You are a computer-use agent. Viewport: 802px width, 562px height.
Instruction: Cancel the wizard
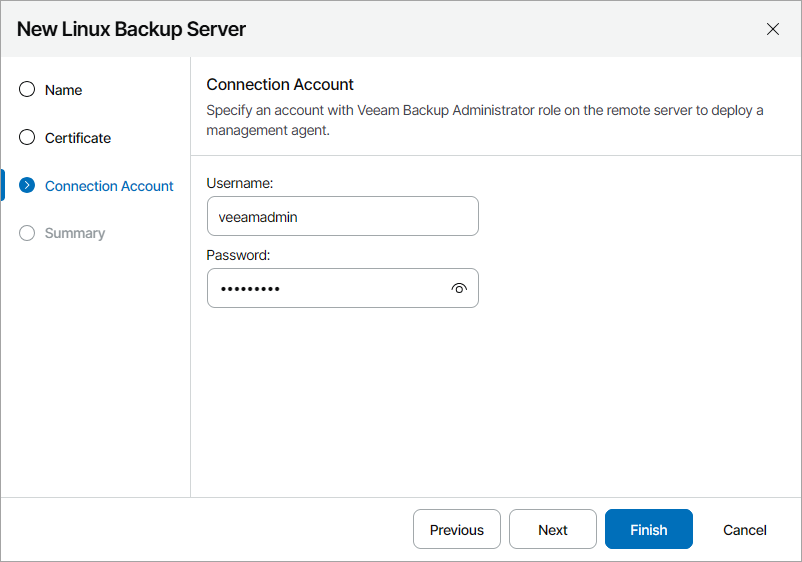click(745, 530)
